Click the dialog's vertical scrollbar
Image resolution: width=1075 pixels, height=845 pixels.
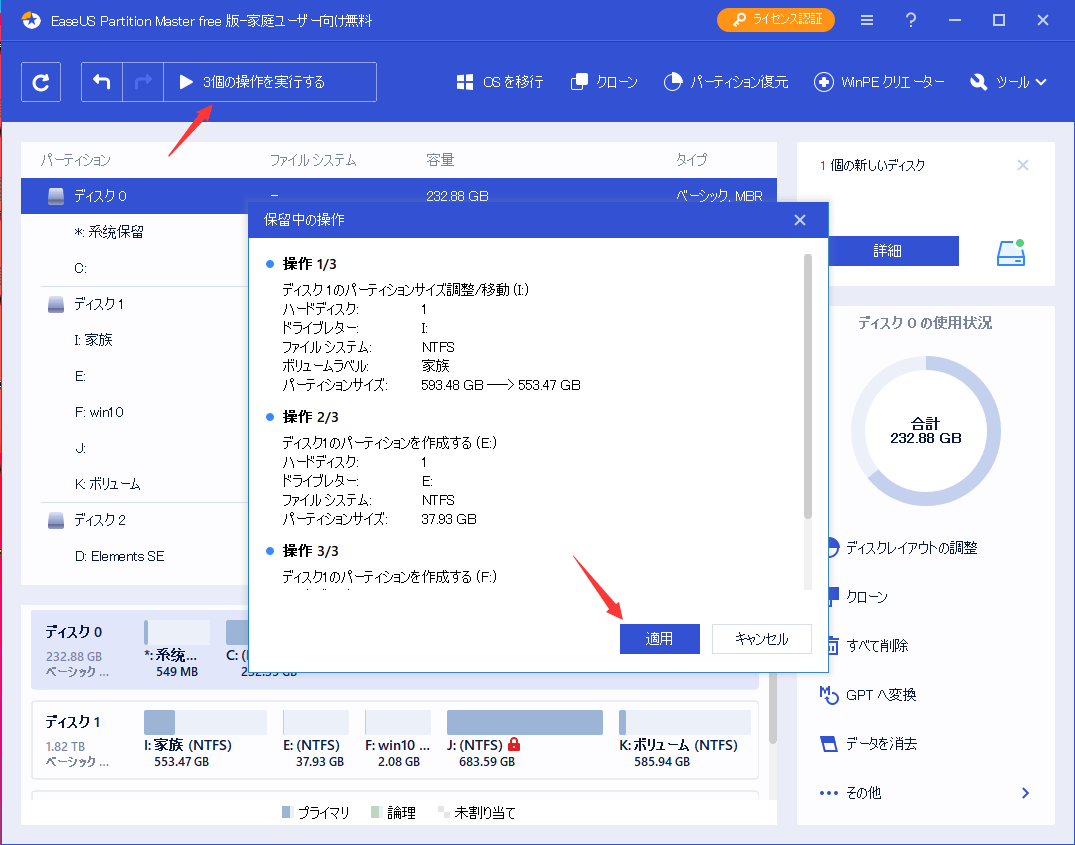tap(808, 386)
